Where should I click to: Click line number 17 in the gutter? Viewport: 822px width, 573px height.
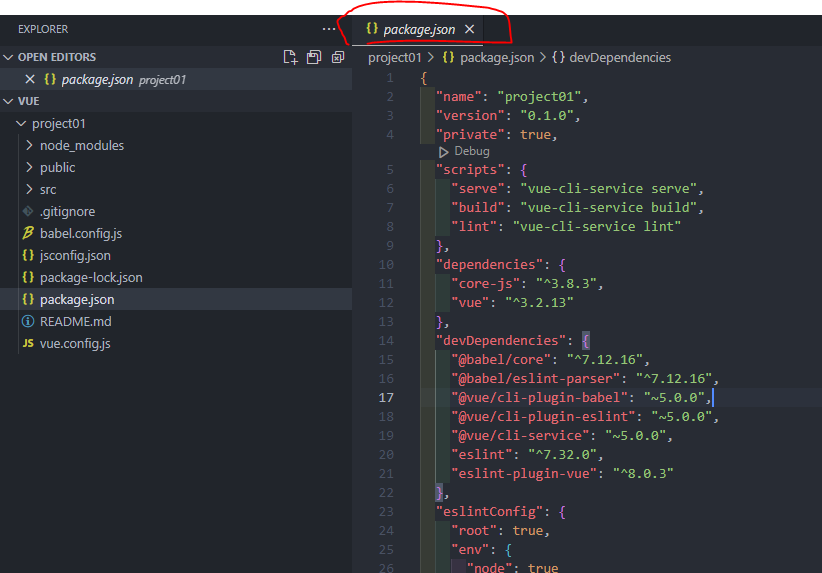(386, 397)
